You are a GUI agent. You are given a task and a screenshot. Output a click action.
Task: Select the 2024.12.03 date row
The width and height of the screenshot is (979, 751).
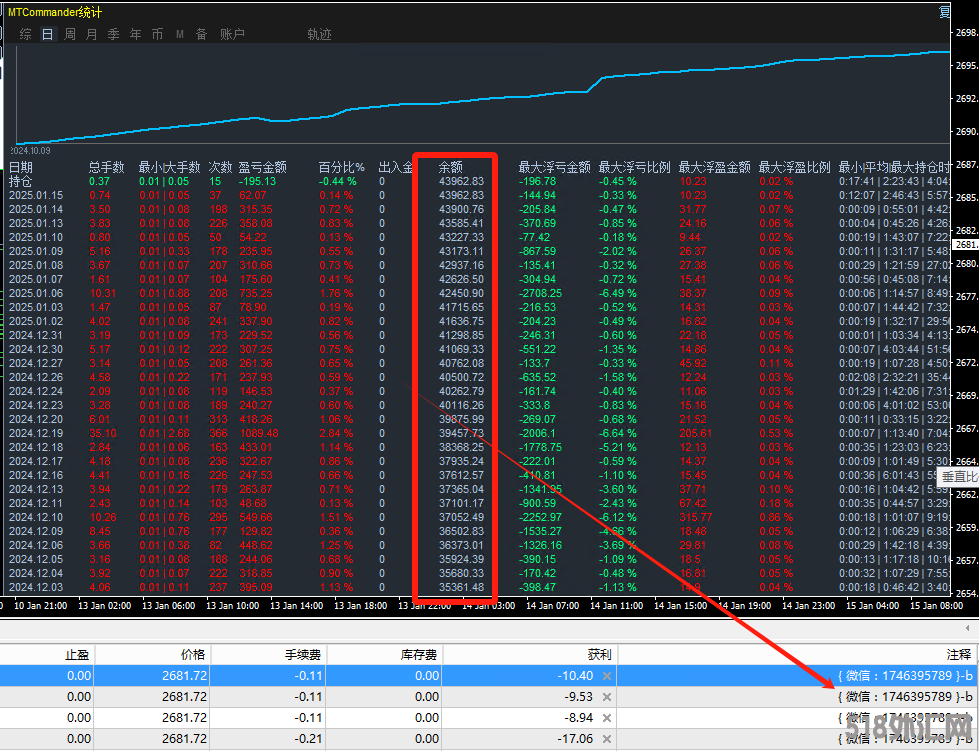(x=36, y=587)
